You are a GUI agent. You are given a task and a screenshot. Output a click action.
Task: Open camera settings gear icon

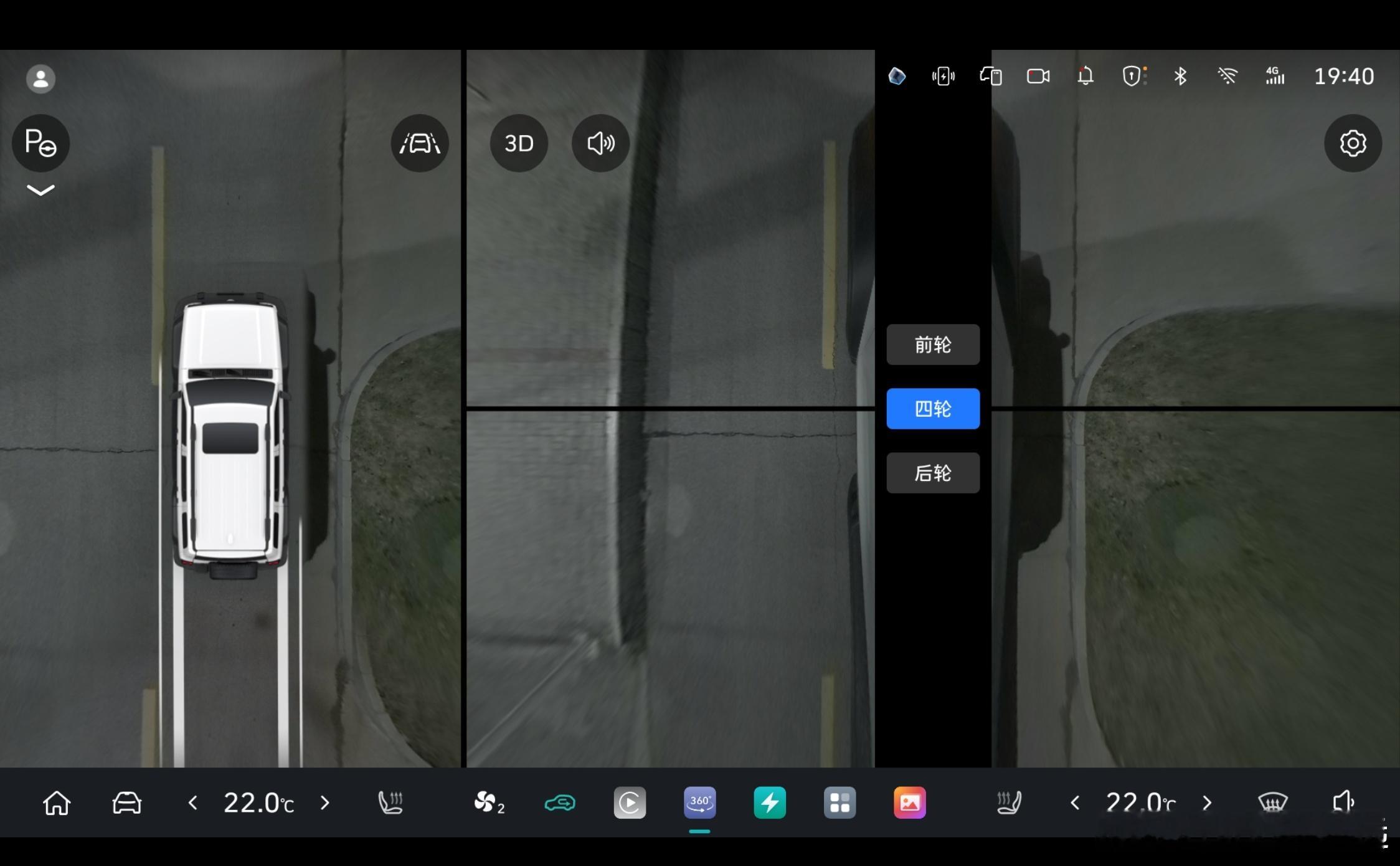click(1353, 143)
